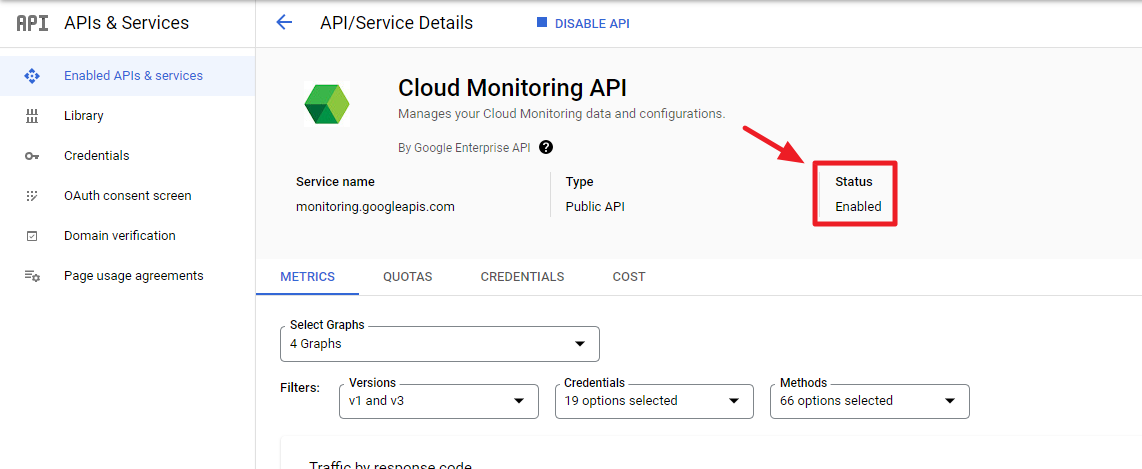The width and height of the screenshot is (1142, 469).
Task: Click the Library sidebar icon
Action: click(x=32, y=116)
